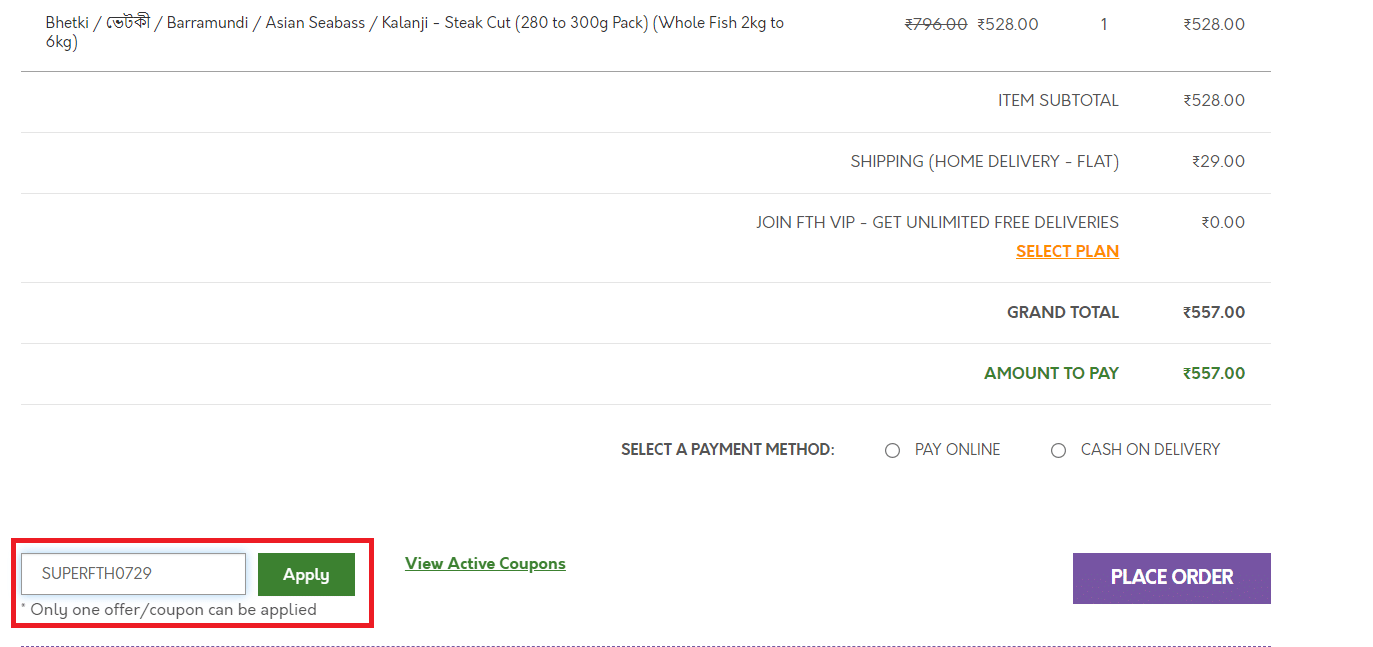
Task: Click the Apply coupon button
Action: pyautogui.click(x=306, y=574)
